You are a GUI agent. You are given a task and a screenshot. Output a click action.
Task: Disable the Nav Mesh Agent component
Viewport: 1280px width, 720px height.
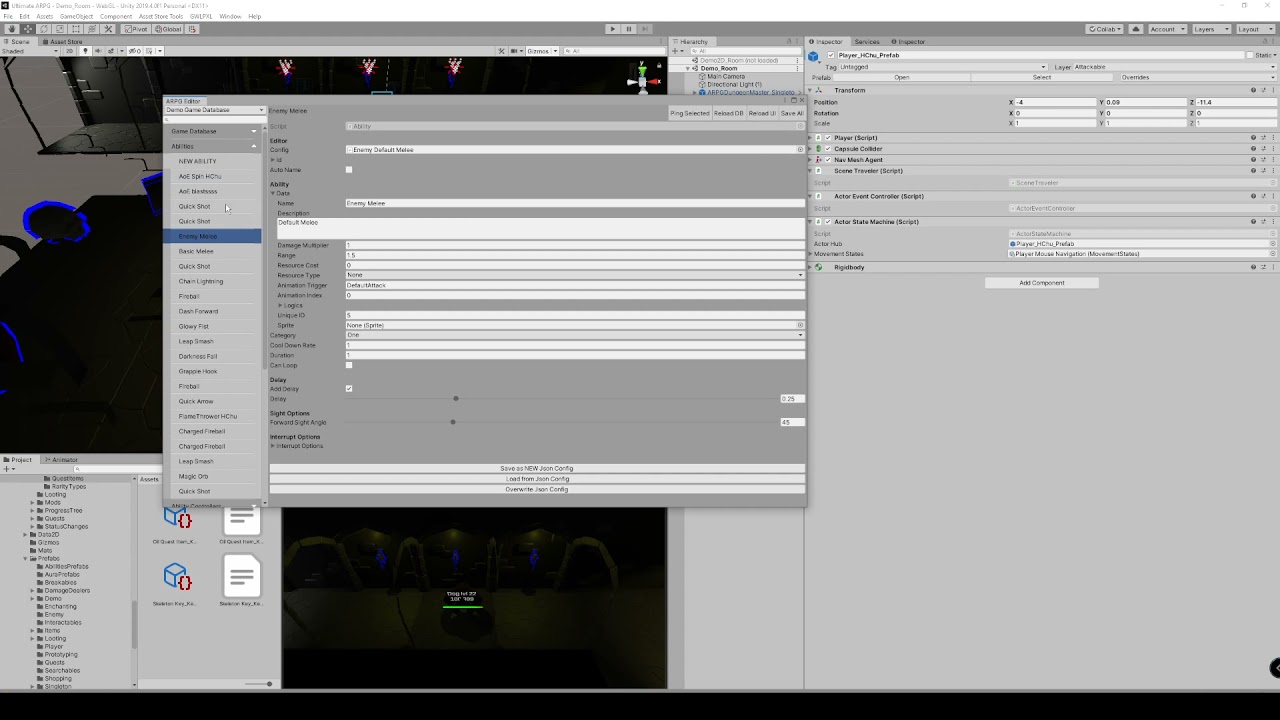point(828,159)
